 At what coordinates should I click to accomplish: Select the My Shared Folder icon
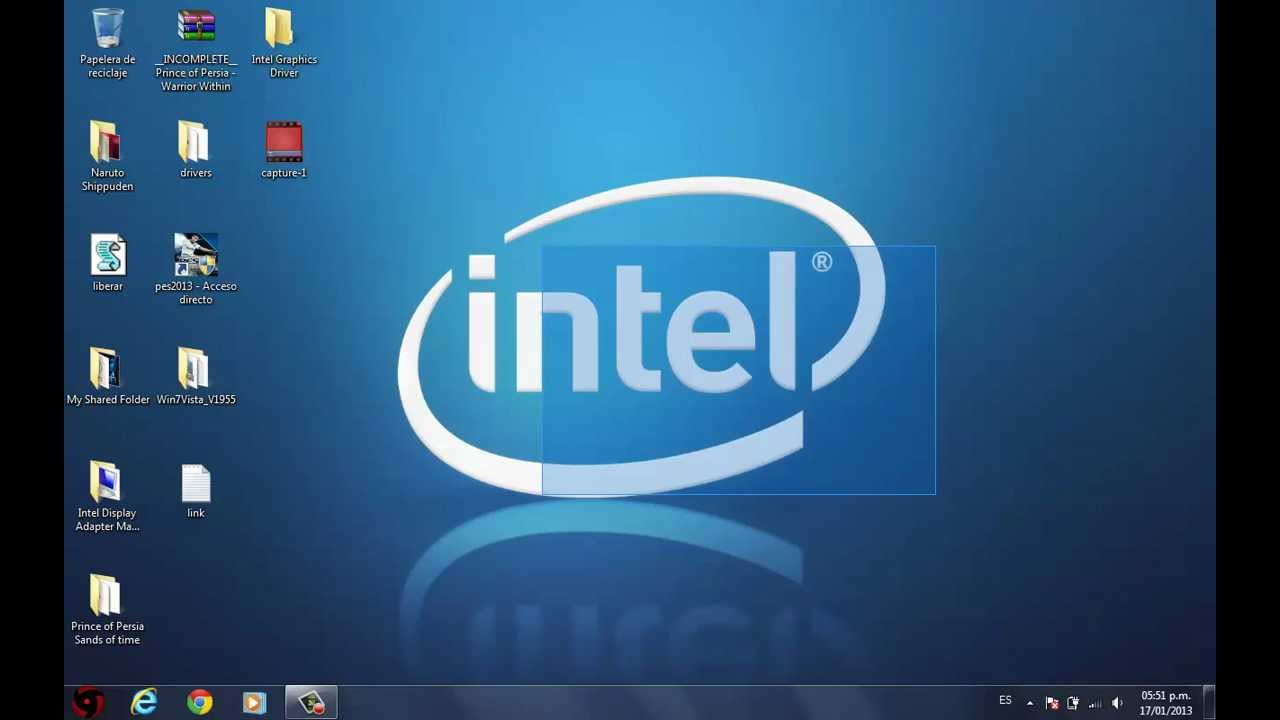(108, 377)
